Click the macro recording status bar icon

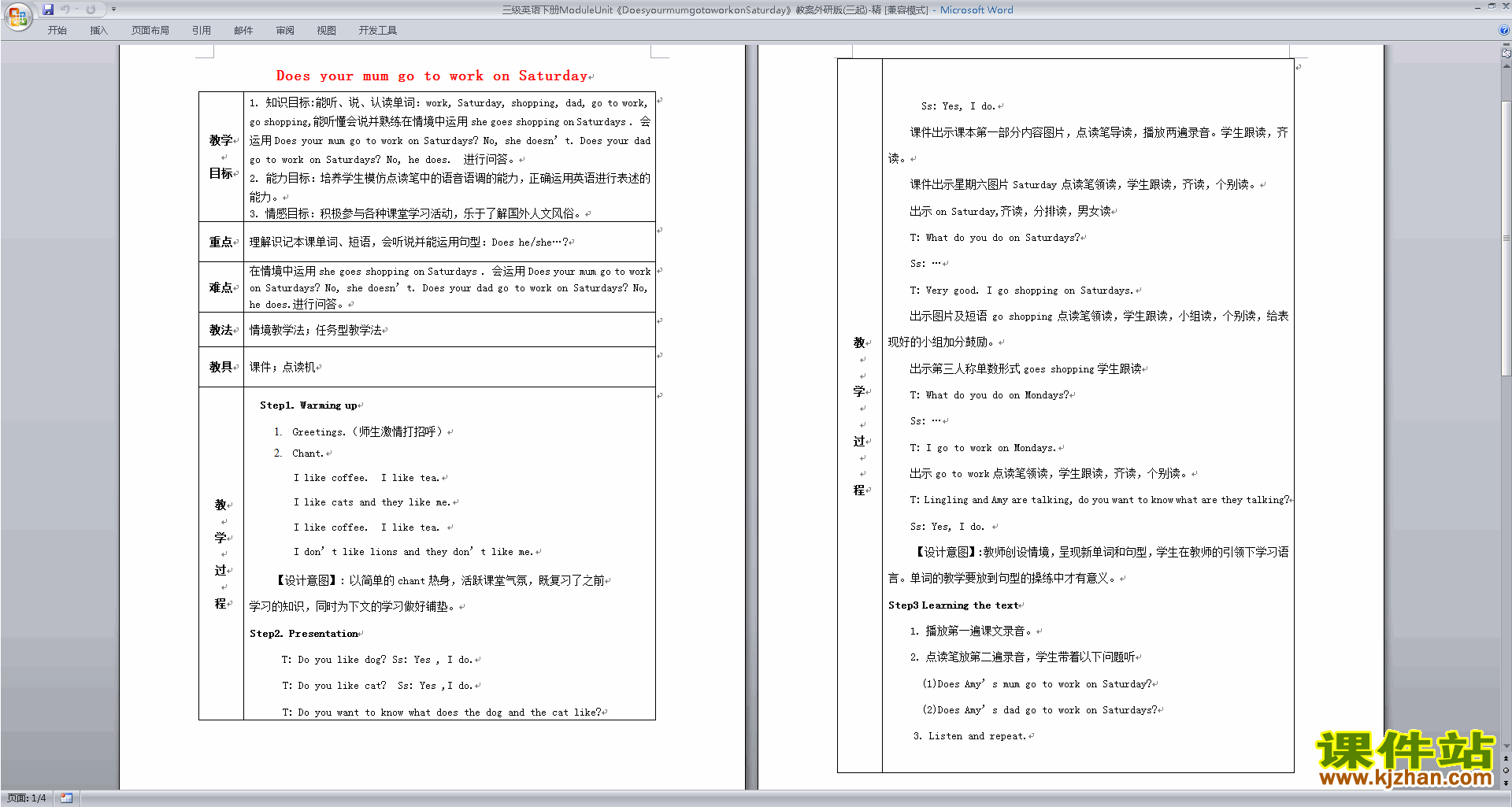pyautogui.click(x=67, y=798)
